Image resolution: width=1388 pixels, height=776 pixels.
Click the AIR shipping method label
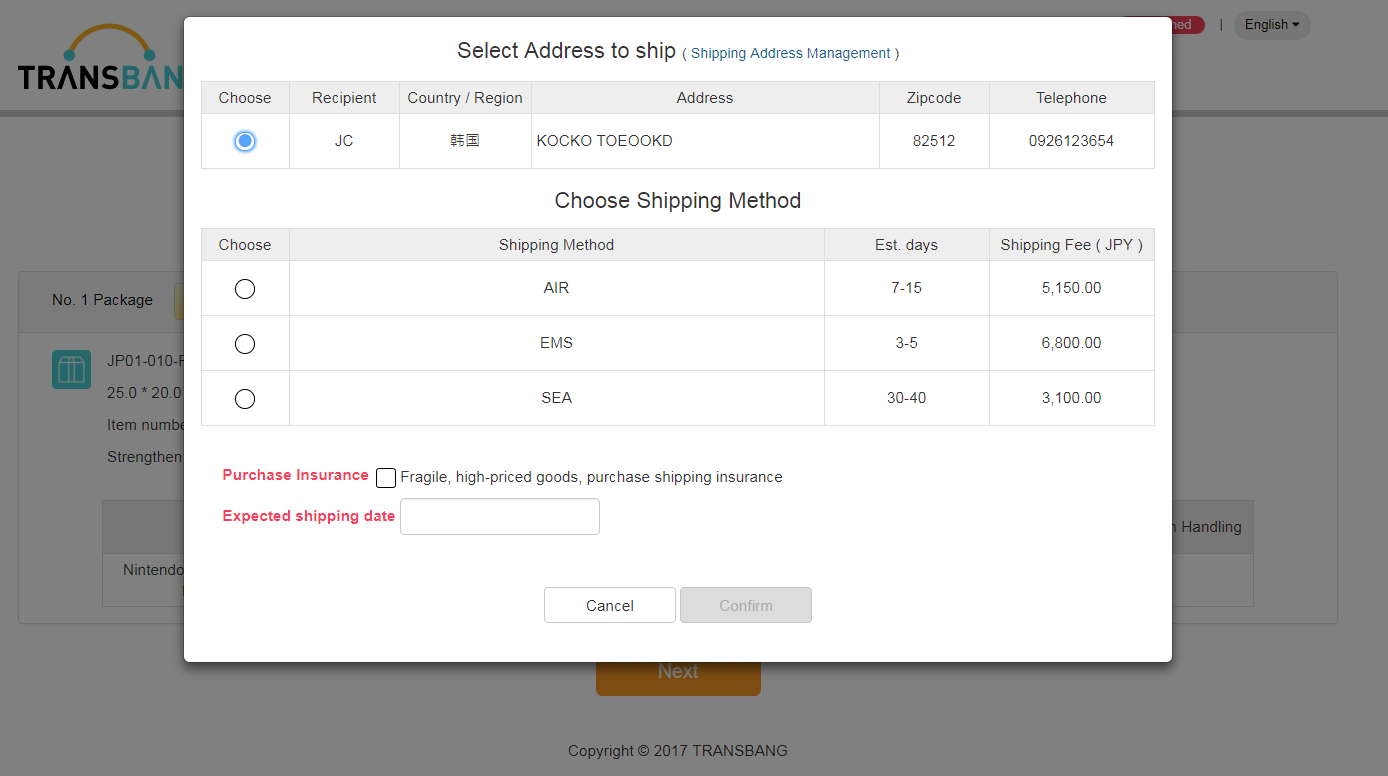click(557, 288)
